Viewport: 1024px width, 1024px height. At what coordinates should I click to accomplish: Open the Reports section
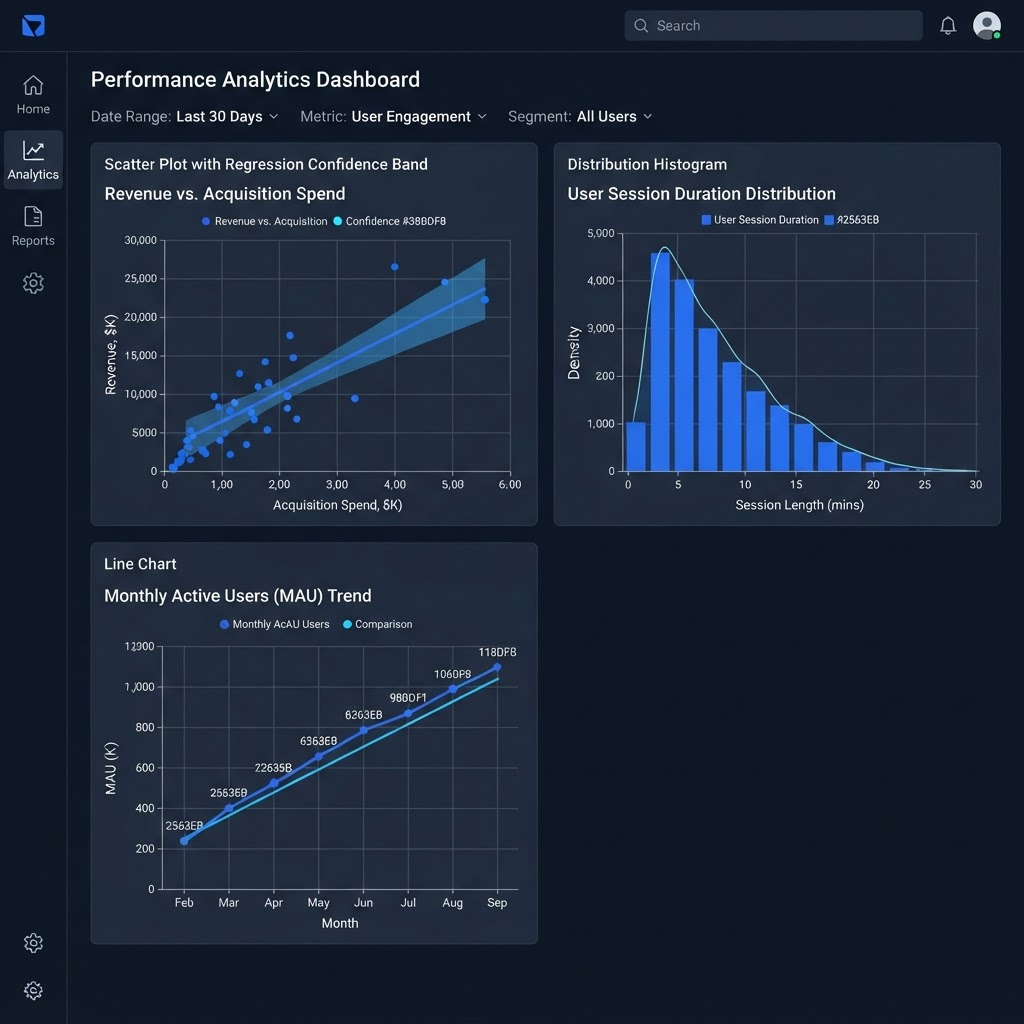(x=33, y=226)
